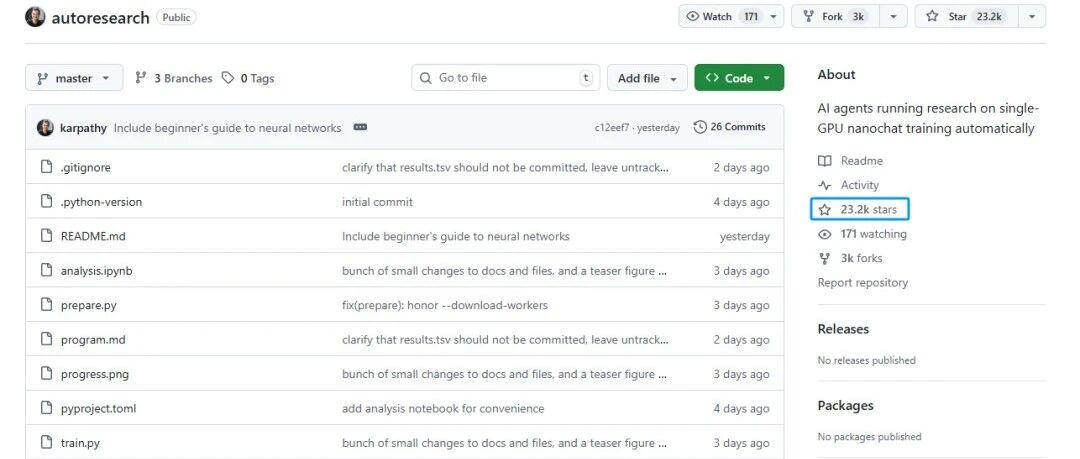Screen dimensions: 1080x459
Task: Click the star icon beside 23.2k stars
Action: [824, 210]
